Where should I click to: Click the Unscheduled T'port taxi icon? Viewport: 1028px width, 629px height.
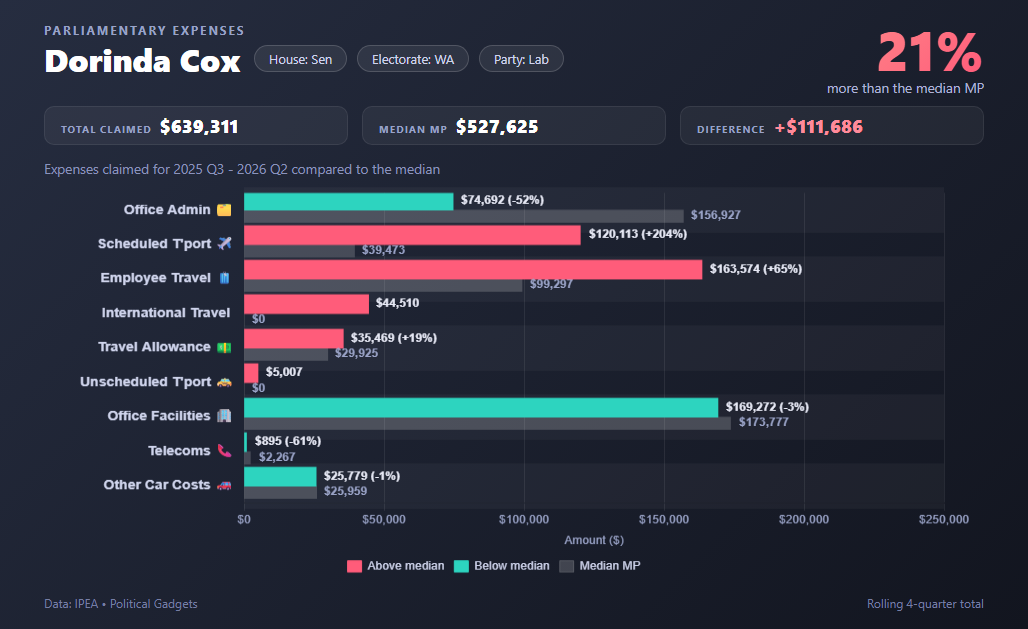tap(224, 382)
